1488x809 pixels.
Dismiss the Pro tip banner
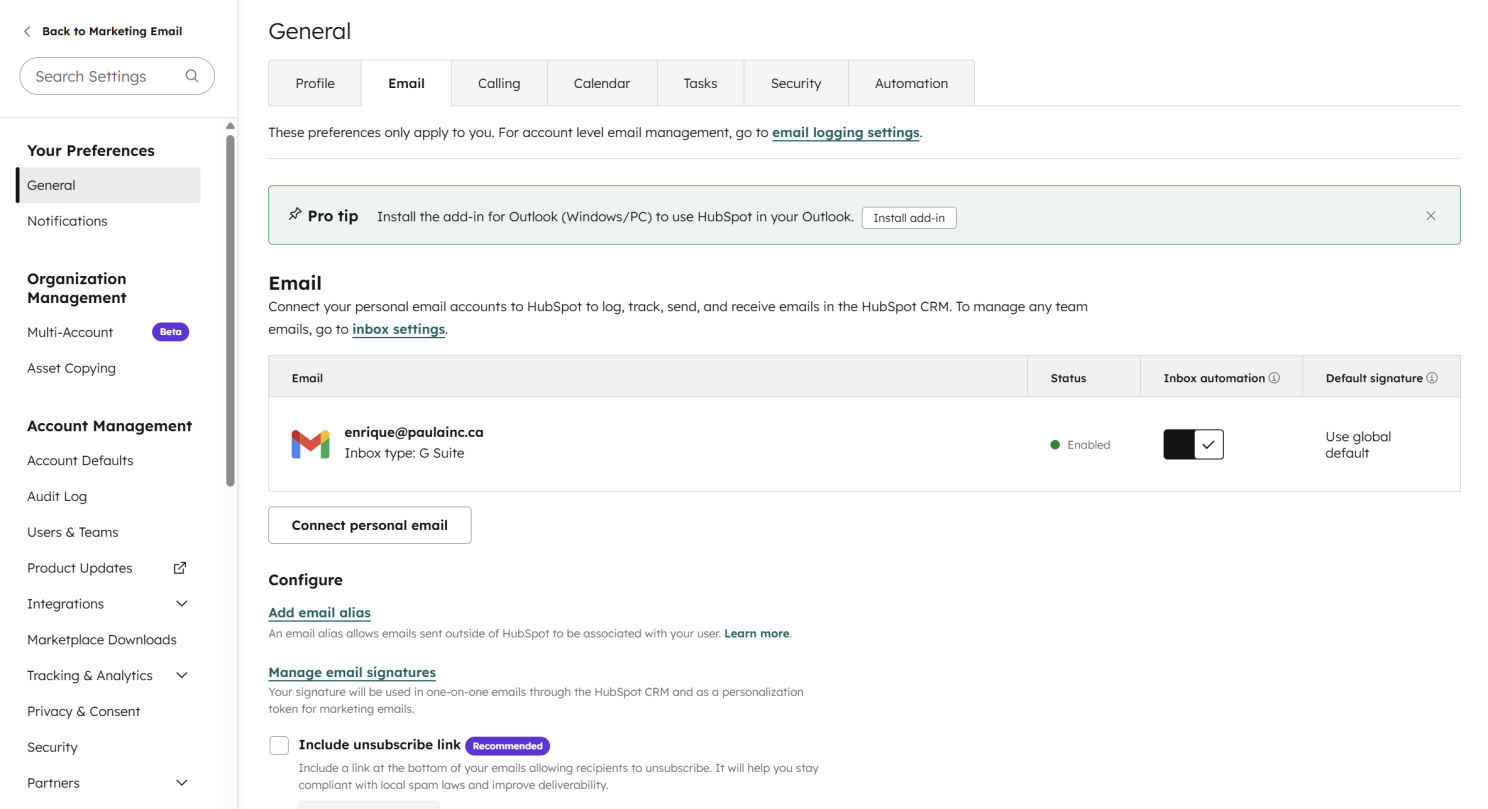coord(1430,215)
